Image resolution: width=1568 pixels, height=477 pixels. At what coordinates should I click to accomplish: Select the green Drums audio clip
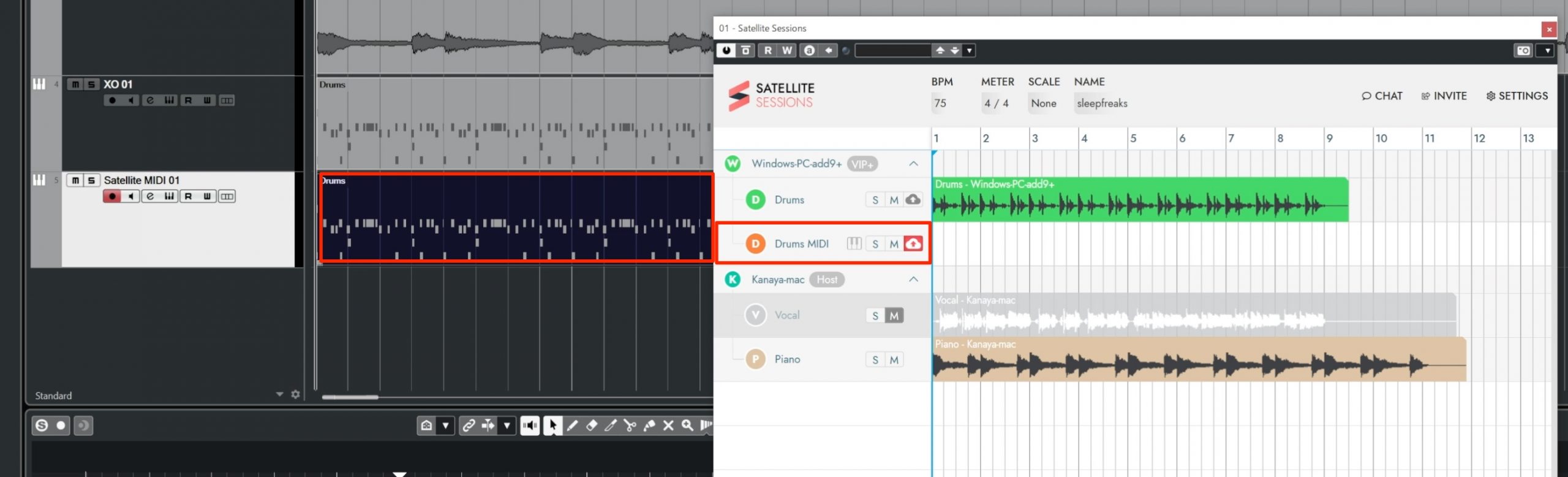click(1140, 200)
